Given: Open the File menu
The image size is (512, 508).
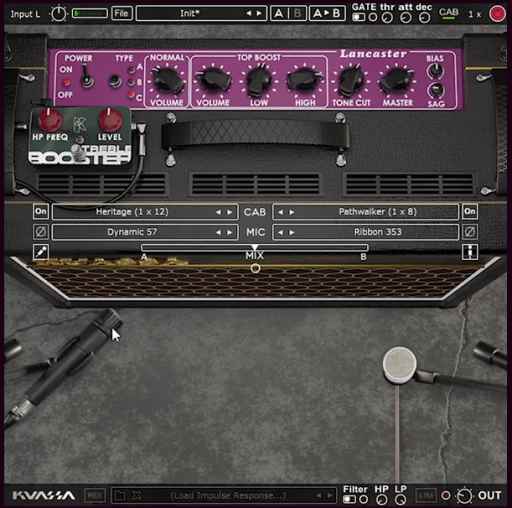Looking at the screenshot, I should (121, 13).
